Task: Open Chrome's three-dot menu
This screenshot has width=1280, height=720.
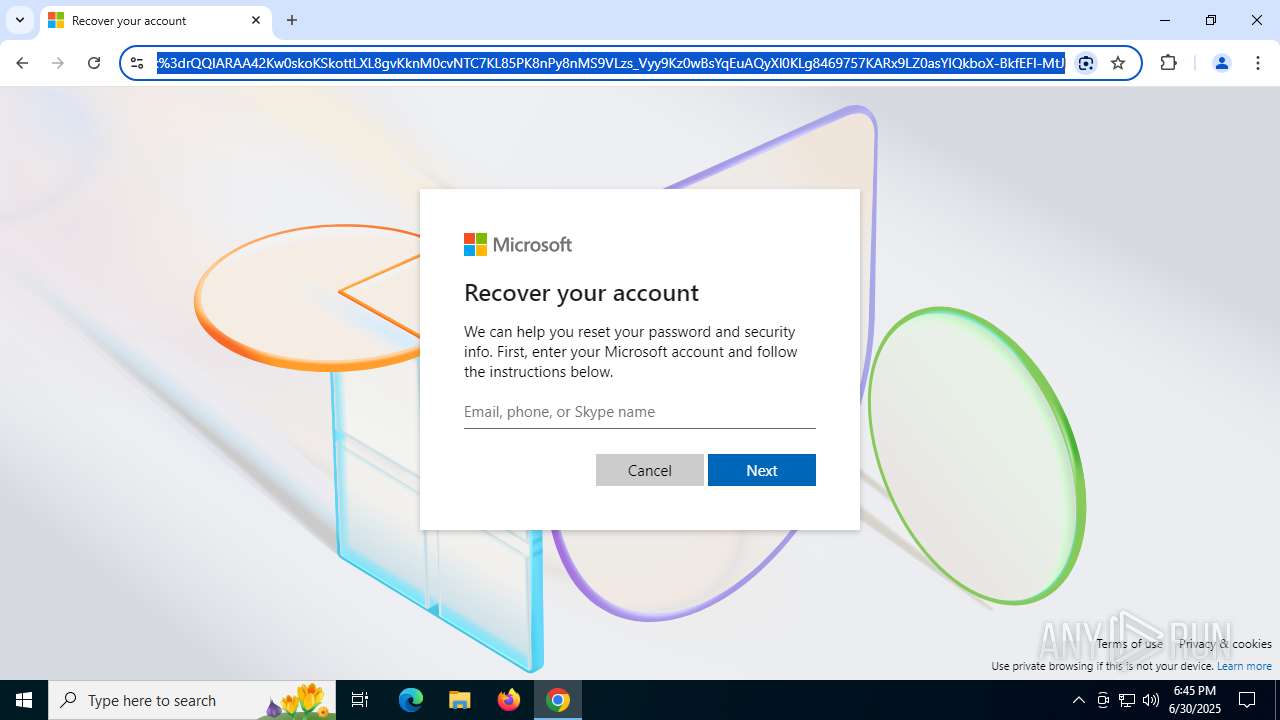Action: tap(1257, 63)
